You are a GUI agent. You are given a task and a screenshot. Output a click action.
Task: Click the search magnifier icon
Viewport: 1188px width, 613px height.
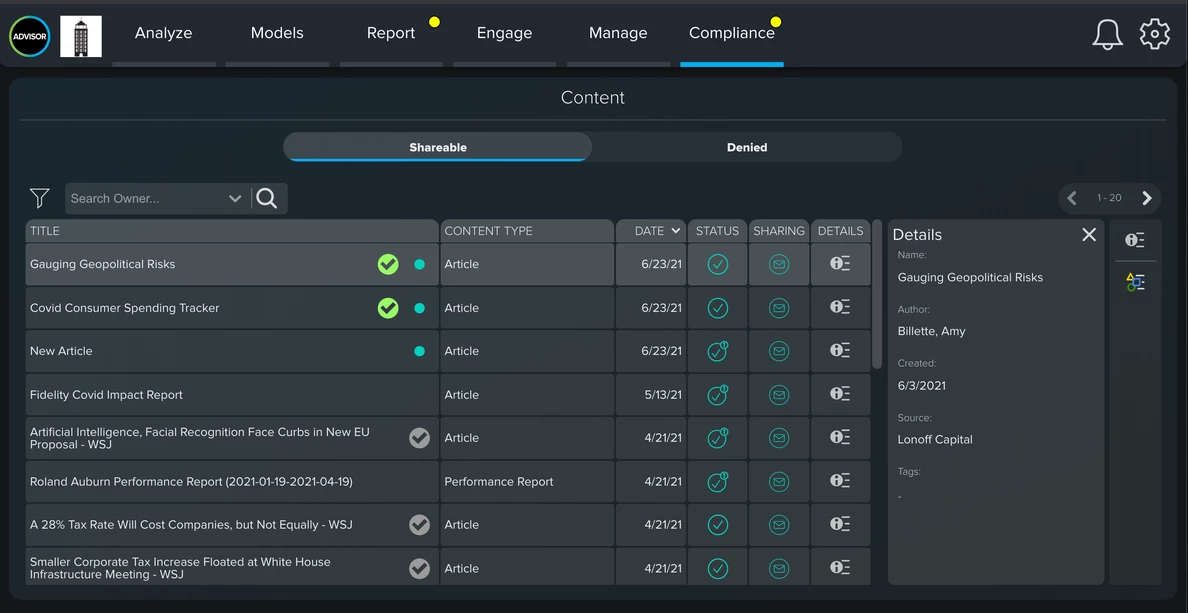point(267,199)
